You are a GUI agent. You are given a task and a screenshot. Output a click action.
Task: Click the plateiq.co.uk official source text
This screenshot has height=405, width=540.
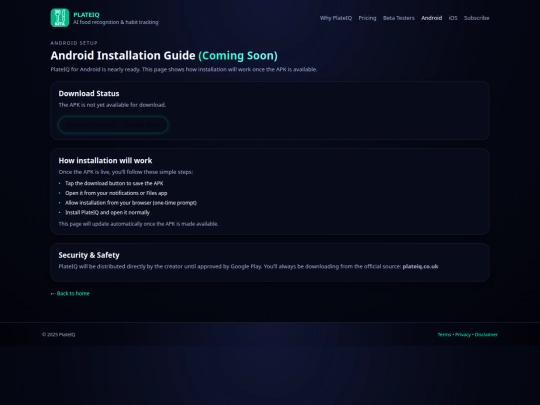420,267
